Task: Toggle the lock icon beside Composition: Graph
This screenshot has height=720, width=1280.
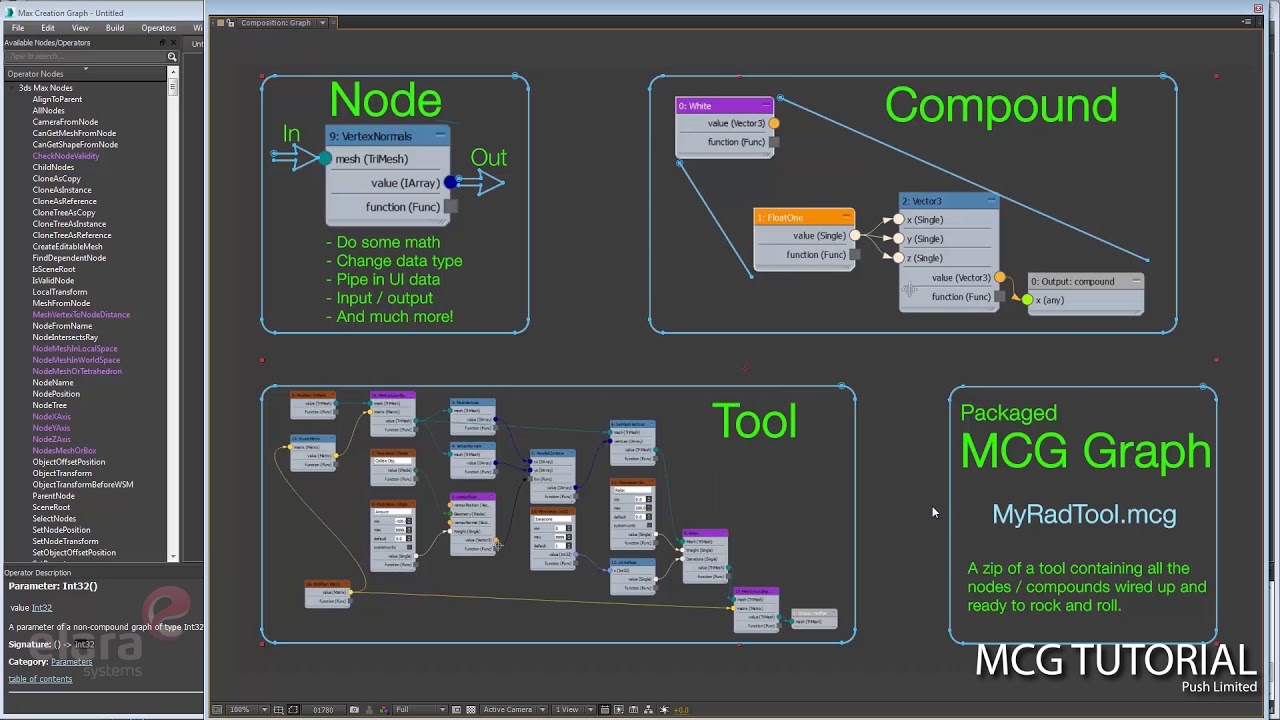Action: (231, 23)
